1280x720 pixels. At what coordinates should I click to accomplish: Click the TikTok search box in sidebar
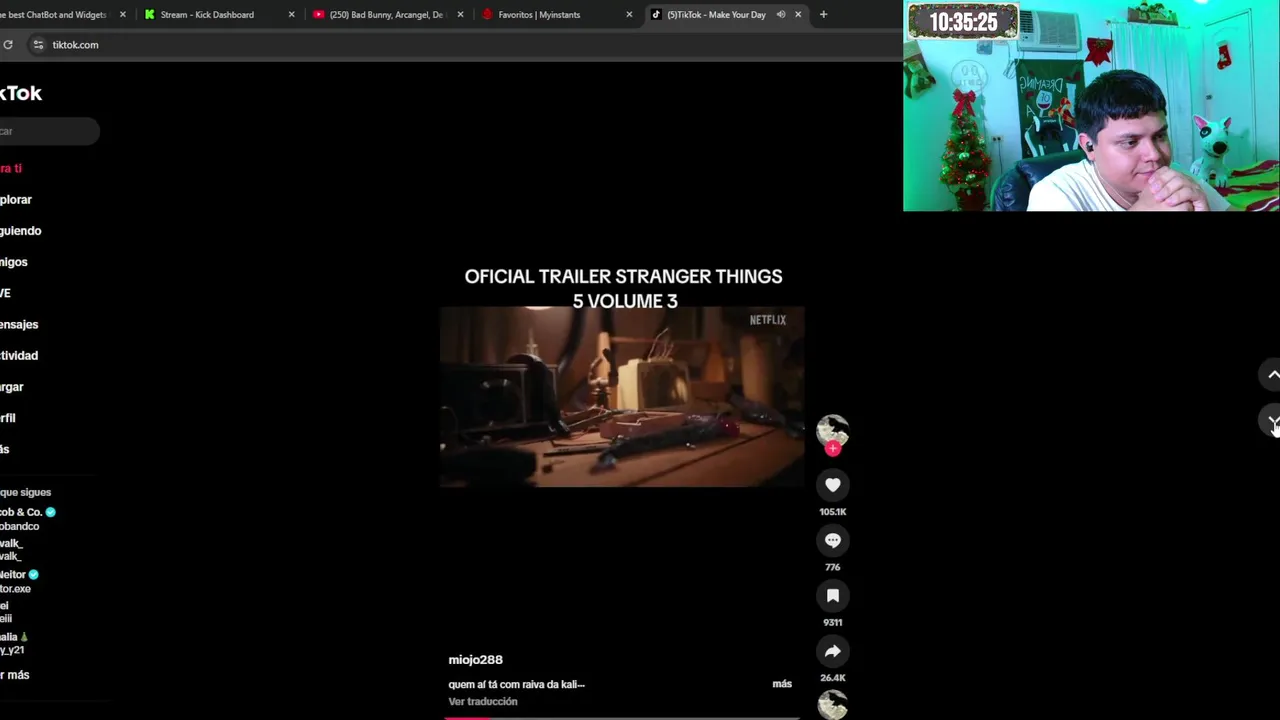pos(48,131)
